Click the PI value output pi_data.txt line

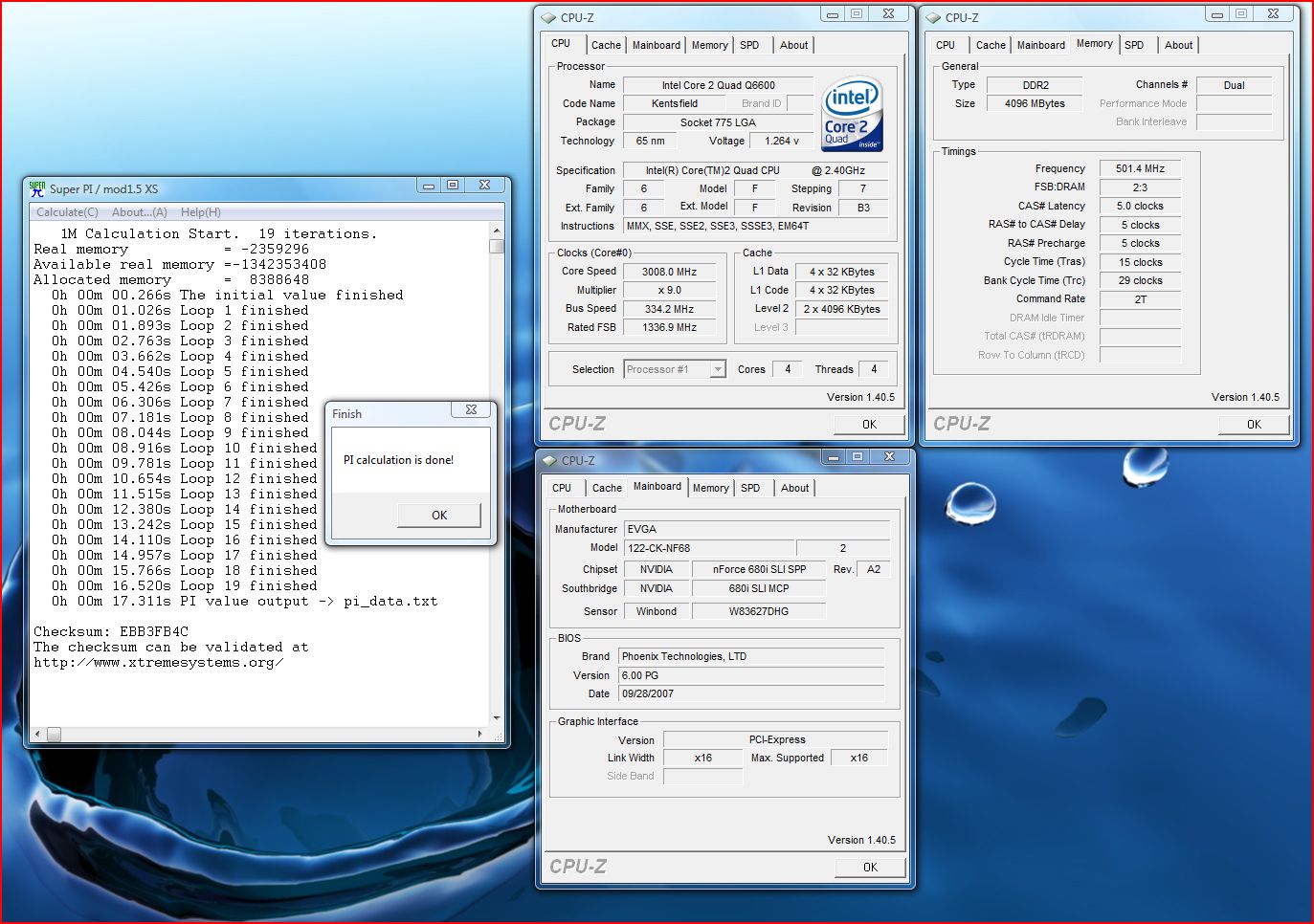(x=244, y=601)
